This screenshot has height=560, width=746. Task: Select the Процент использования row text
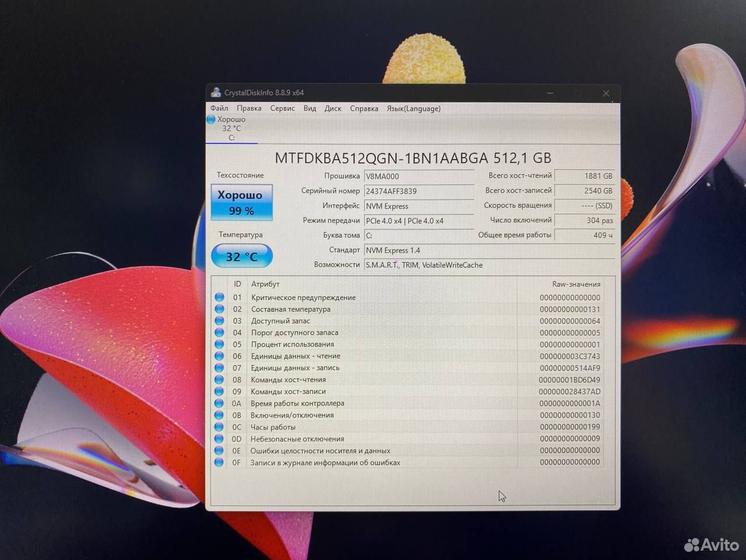click(292, 344)
